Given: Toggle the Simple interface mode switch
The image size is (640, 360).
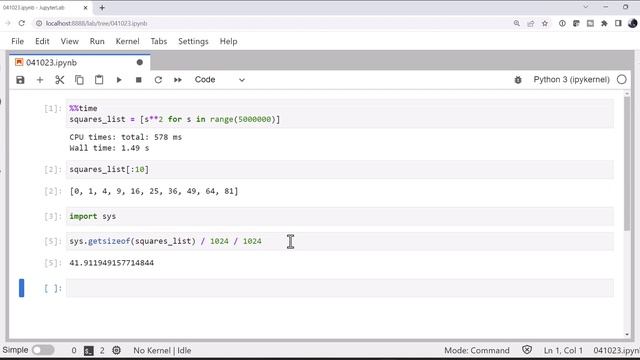Looking at the screenshot, I should click(43, 350).
